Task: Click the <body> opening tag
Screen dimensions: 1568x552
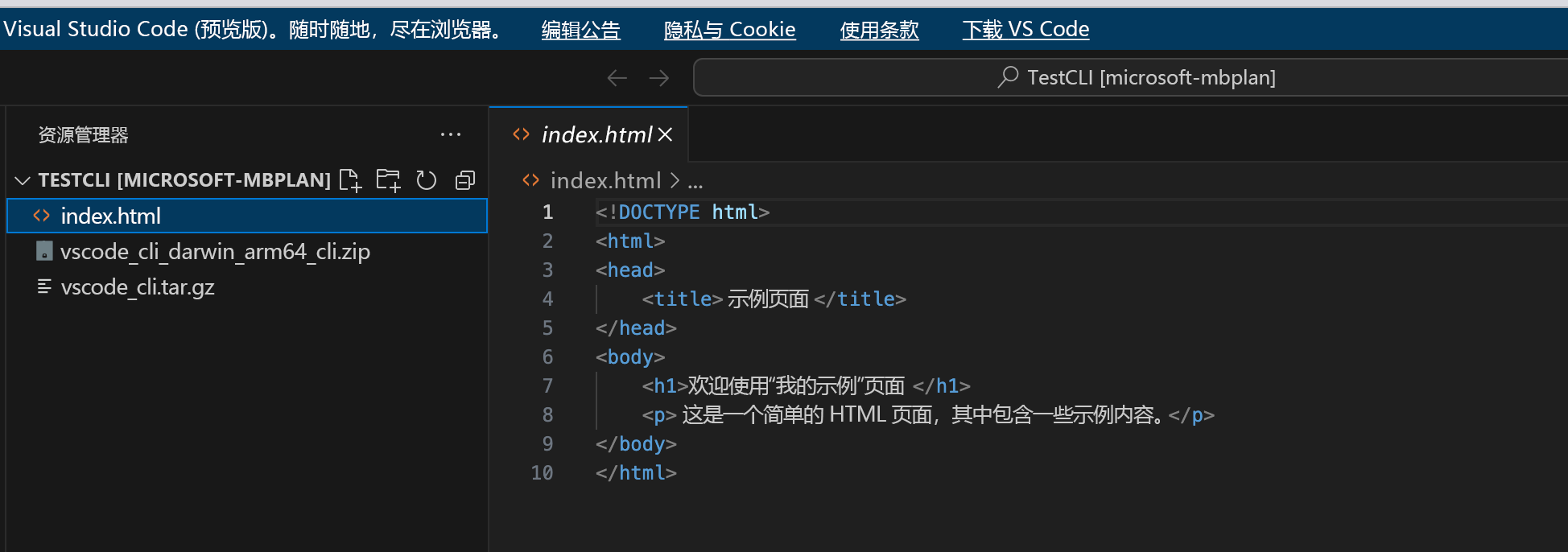Action: (x=630, y=356)
